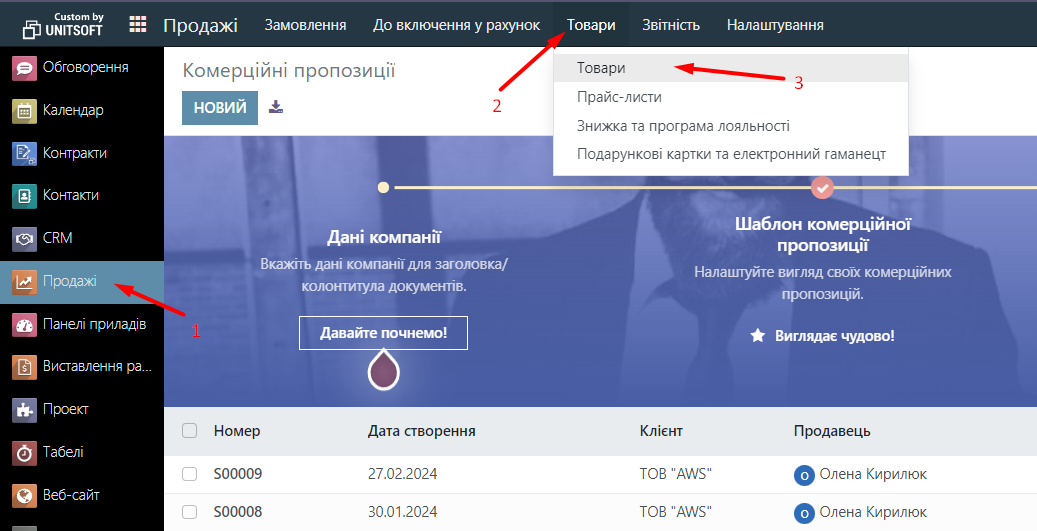Go to the Контракти sidebar app

[x=74, y=153]
